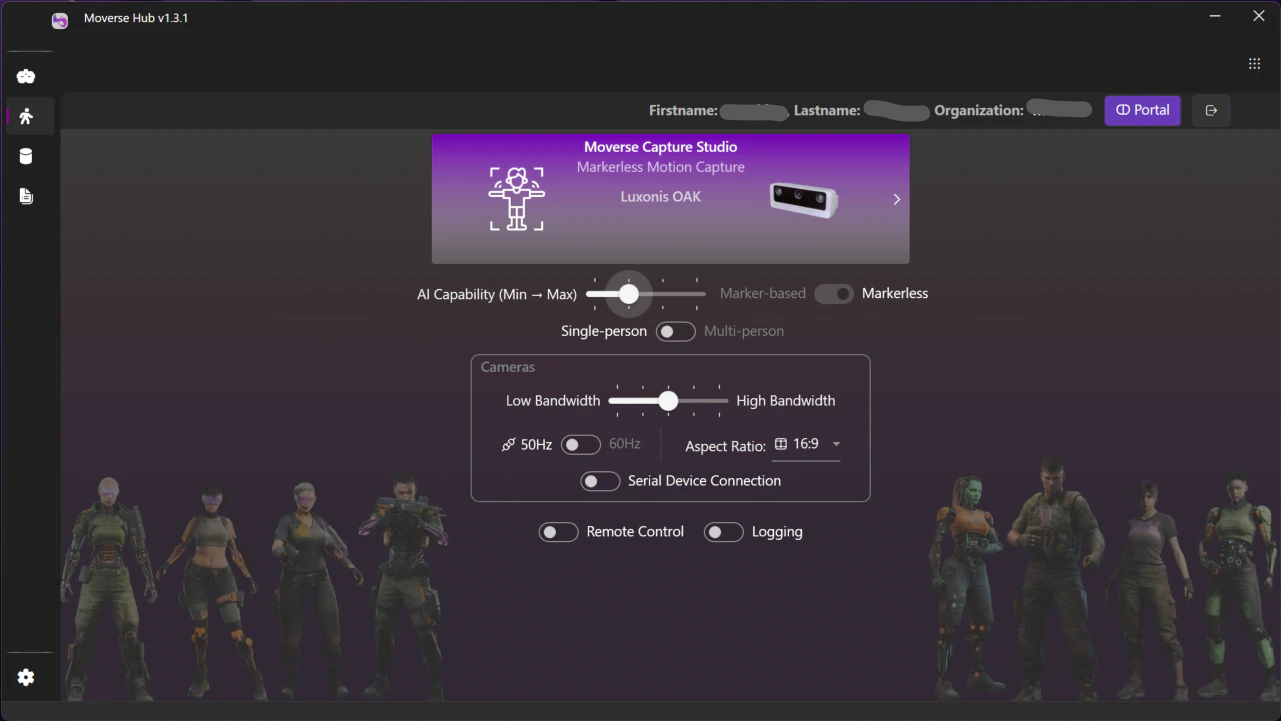The height and width of the screenshot is (721, 1281).
Task: Go to next capture device card
Action: click(896, 199)
